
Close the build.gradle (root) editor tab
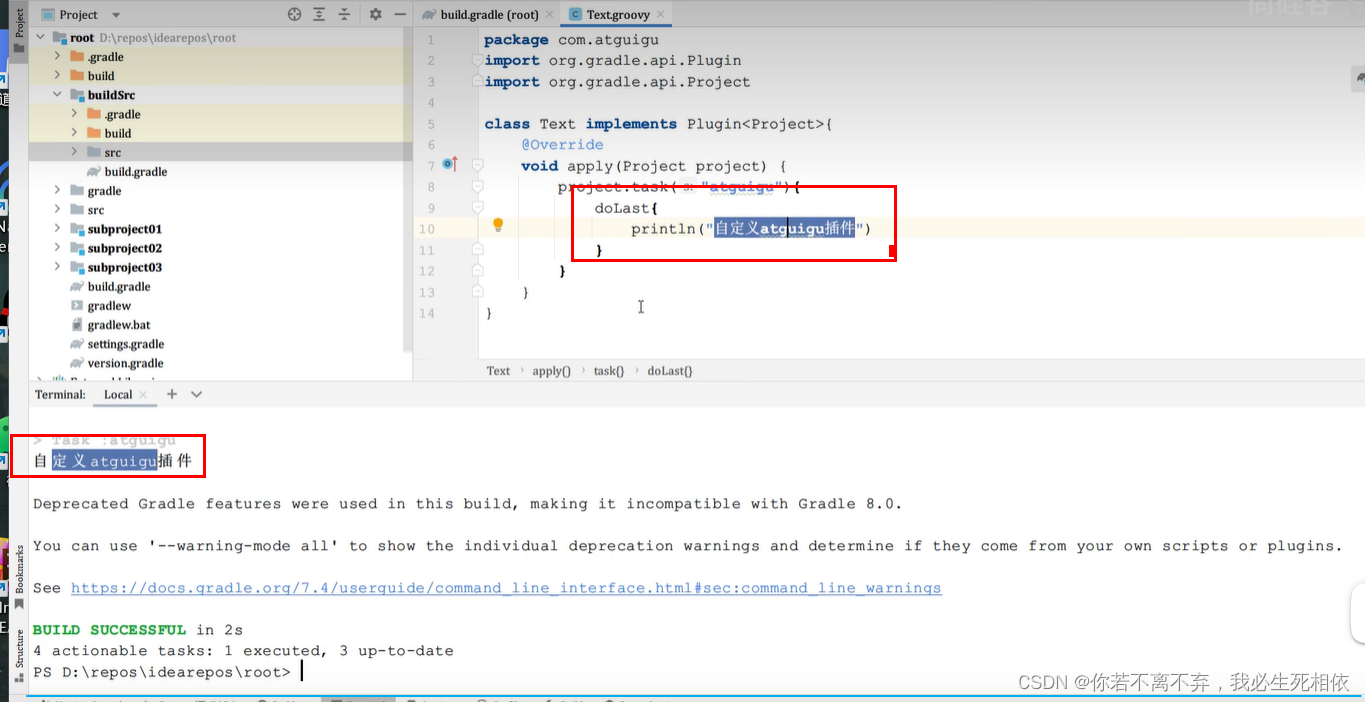click(549, 15)
